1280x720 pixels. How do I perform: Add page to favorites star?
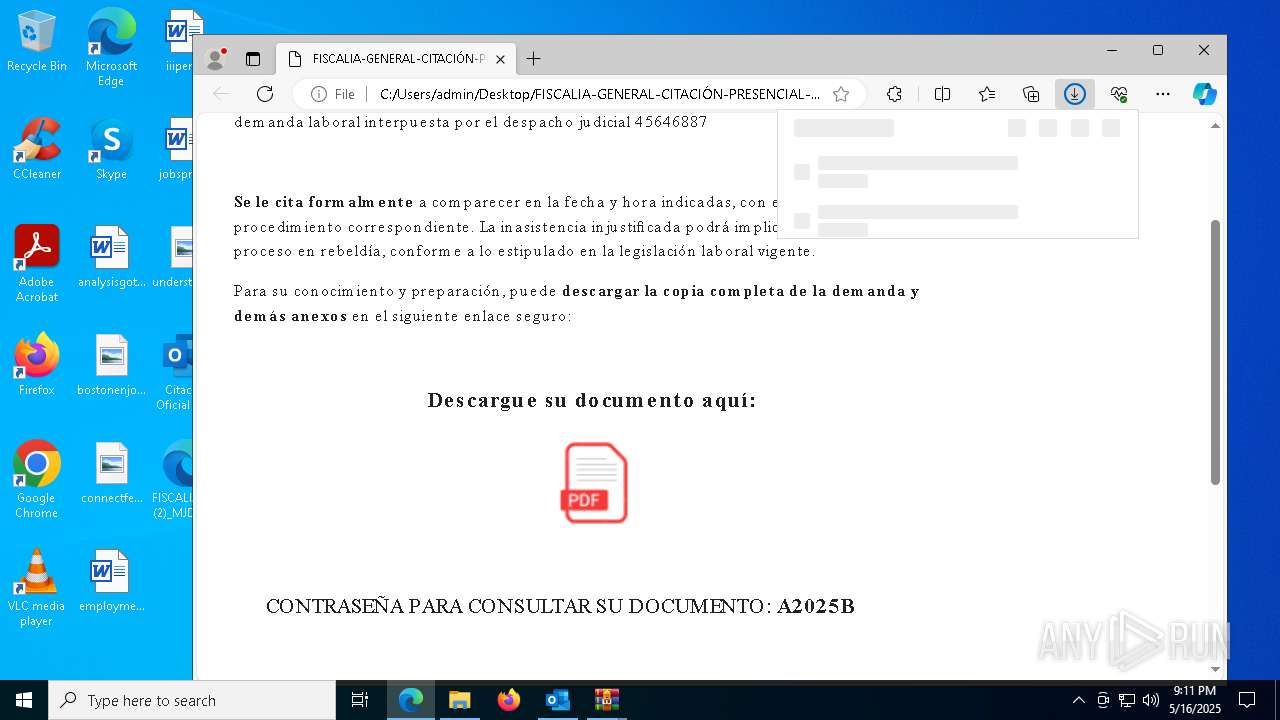841,94
